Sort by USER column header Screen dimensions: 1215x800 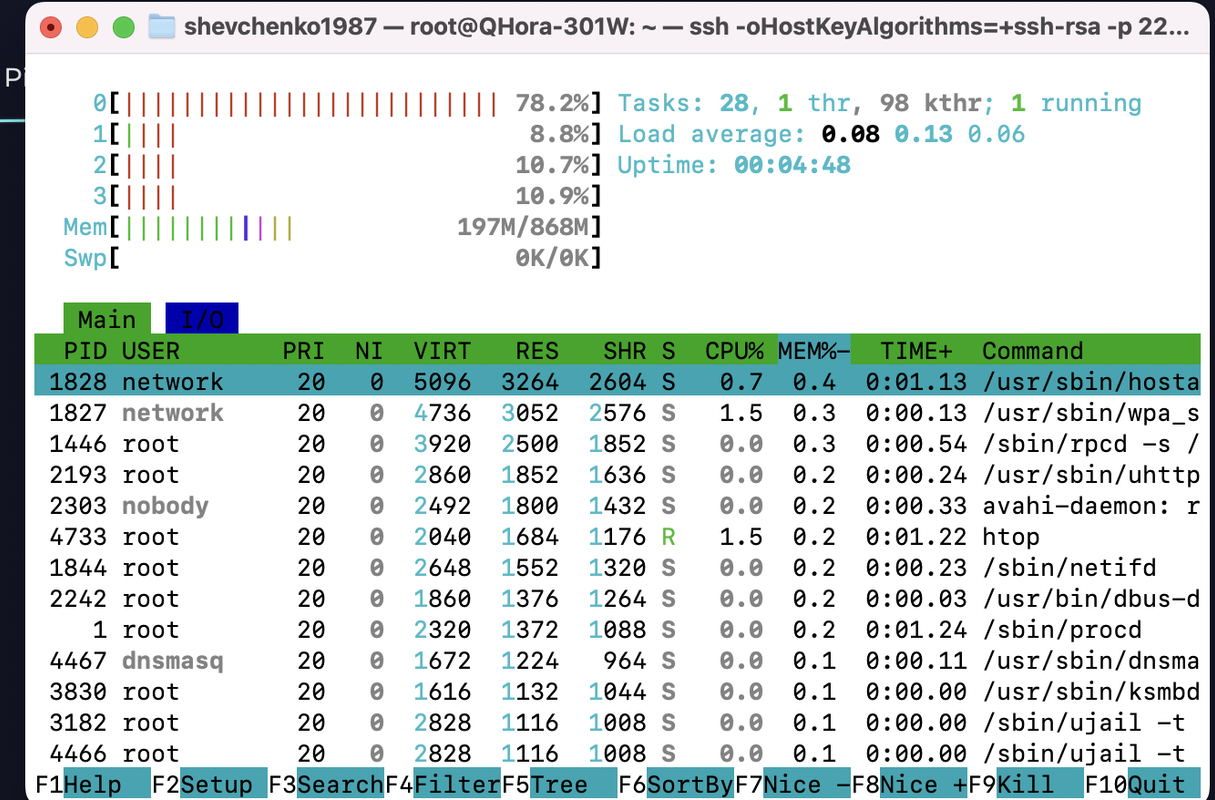point(151,350)
